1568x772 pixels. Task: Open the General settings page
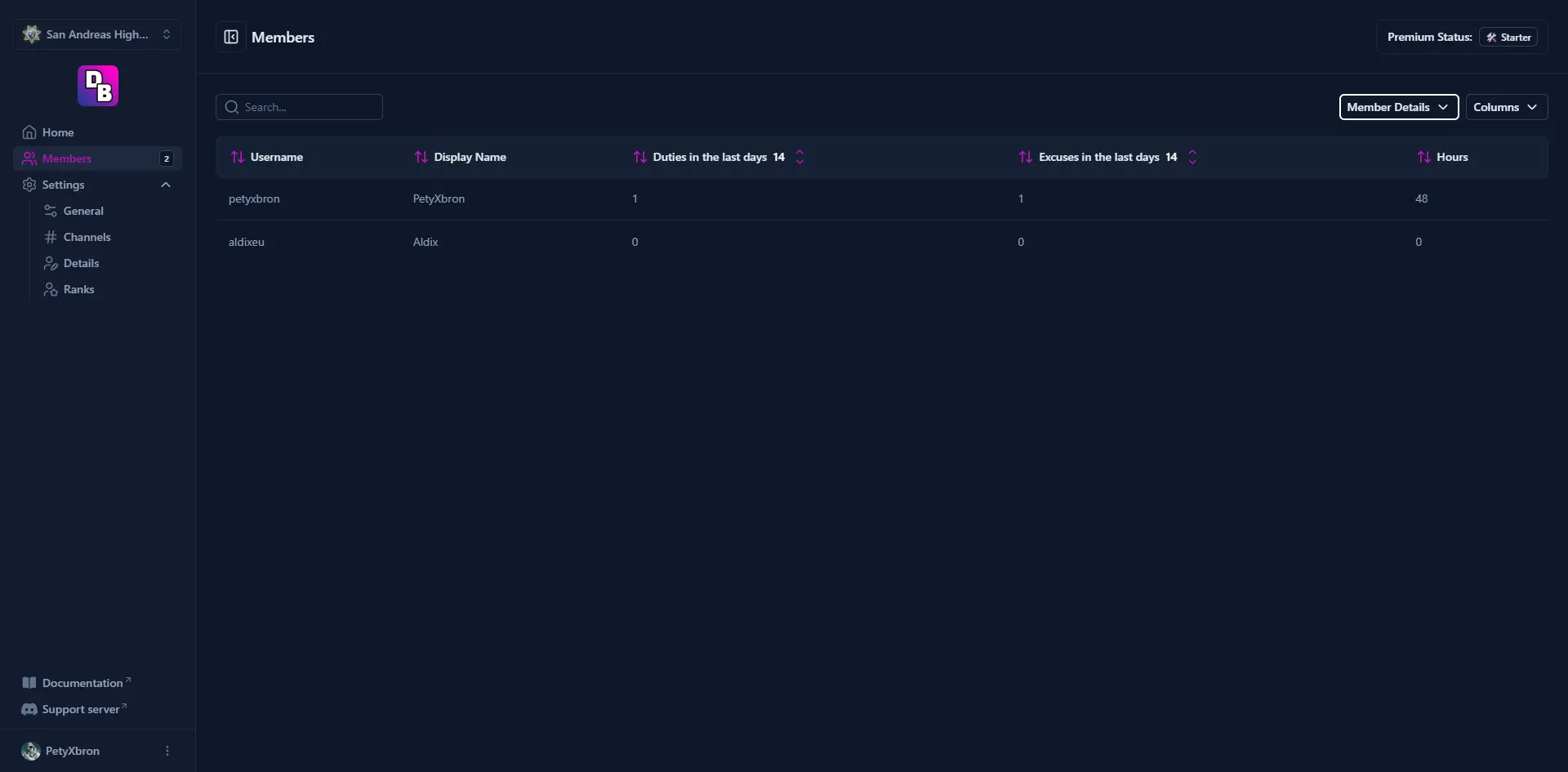coord(83,211)
